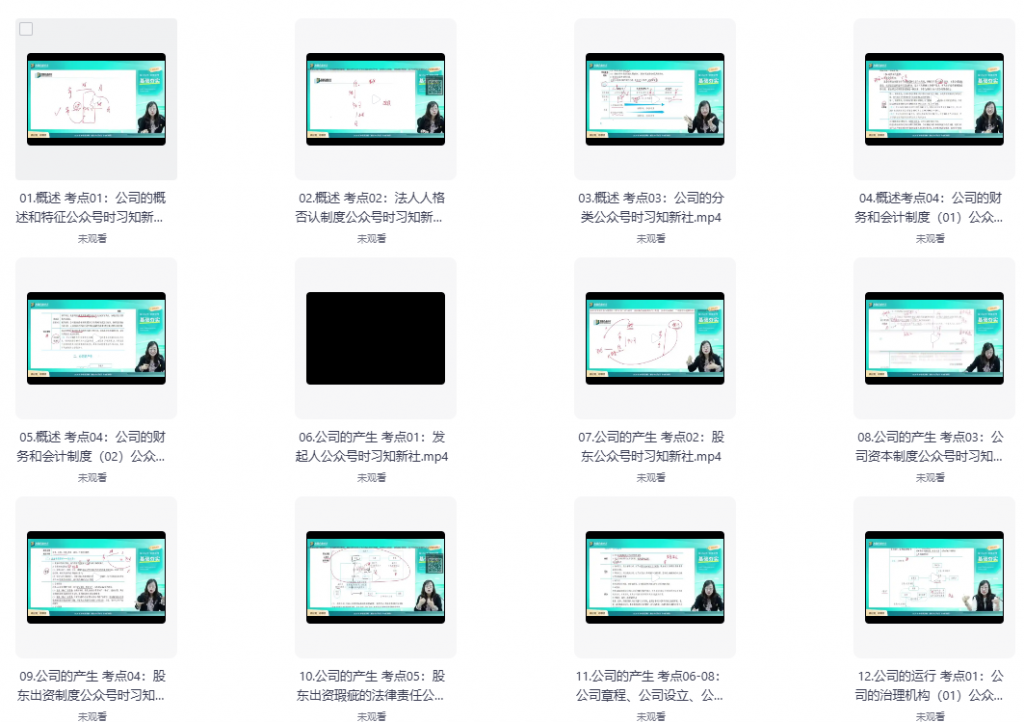The width and height of the screenshot is (1024, 722).
Task: Open thumbnail for 09 股东出资制度
Action: pos(96,577)
